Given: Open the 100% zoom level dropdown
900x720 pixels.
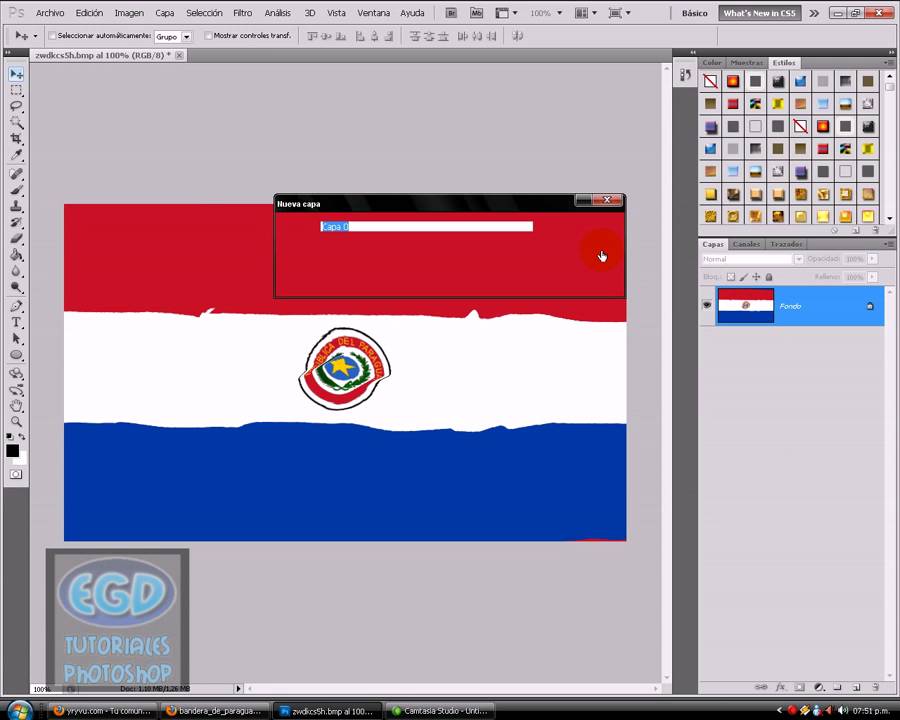Looking at the screenshot, I should tap(560, 13).
